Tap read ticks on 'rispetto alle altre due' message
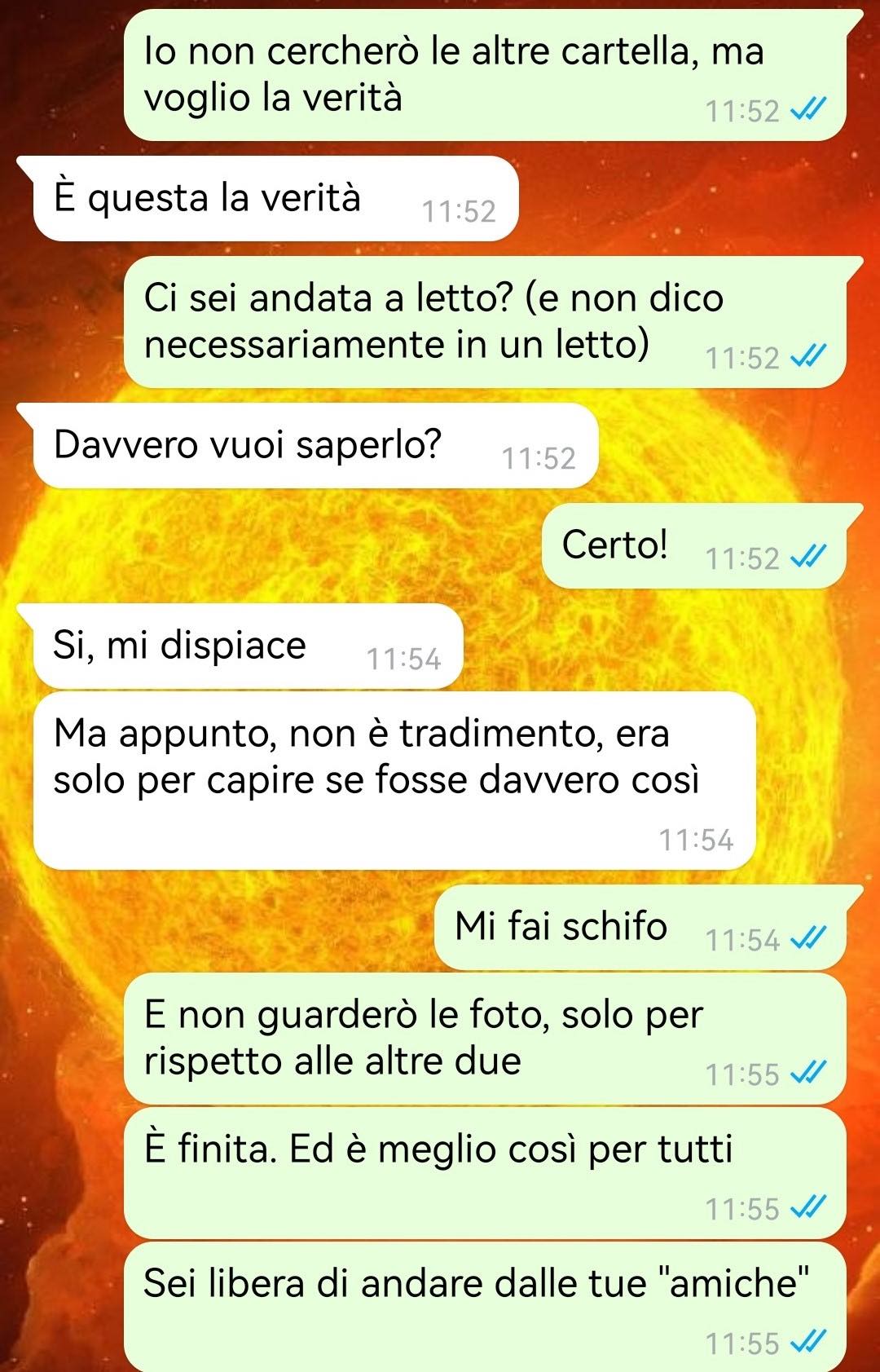Image resolution: width=880 pixels, height=1372 pixels. pyautogui.click(x=809, y=1073)
